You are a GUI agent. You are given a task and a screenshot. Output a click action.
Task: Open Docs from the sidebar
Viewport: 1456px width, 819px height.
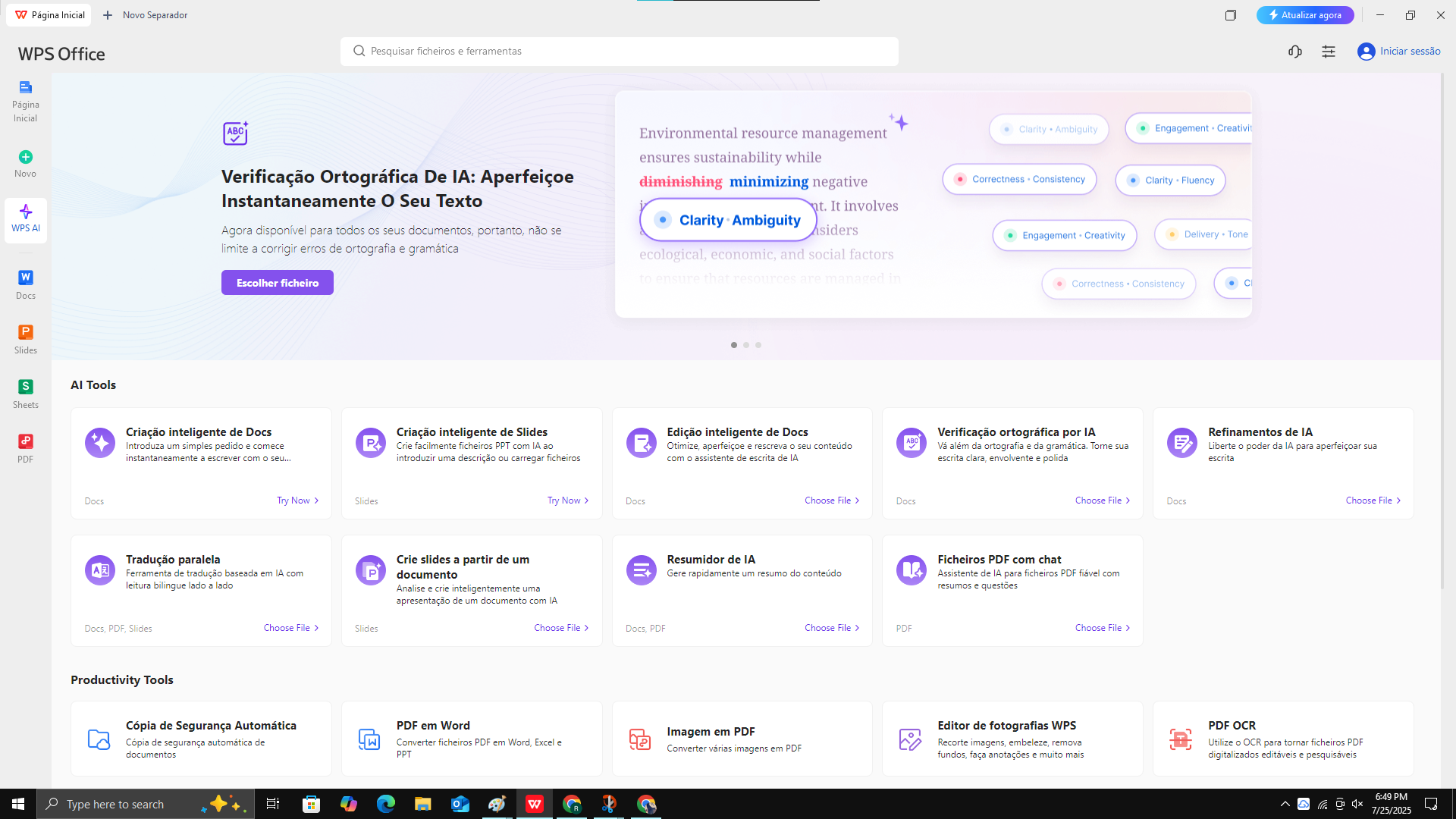pyautogui.click(x=25, y=284)
